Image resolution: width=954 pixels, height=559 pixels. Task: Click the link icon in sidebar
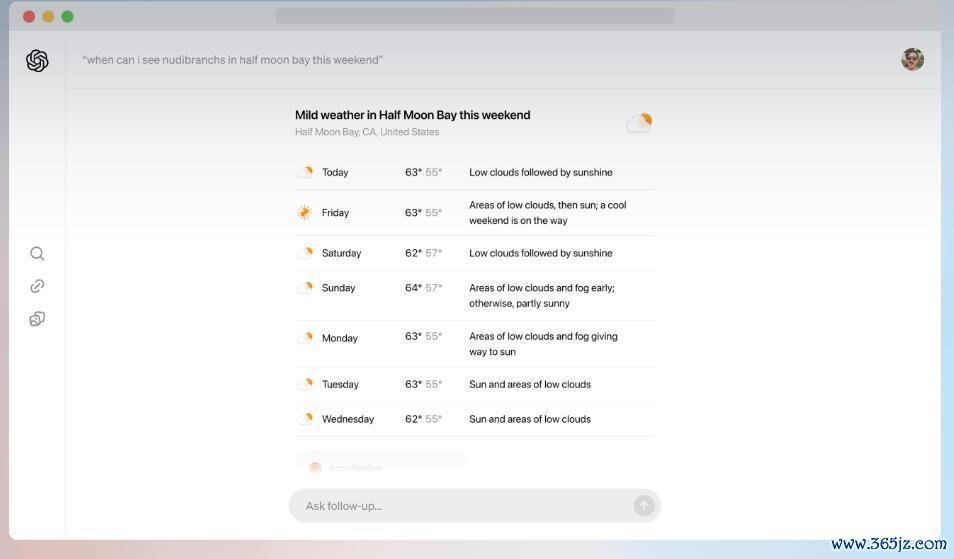(37, 286)
